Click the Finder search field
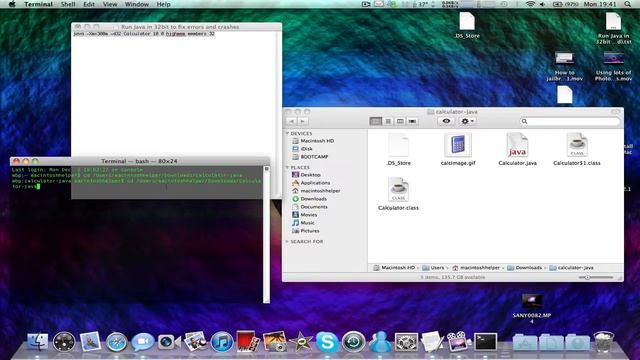Screen dimensions: 640x360 pyautogui.click(x=570, y=121)
